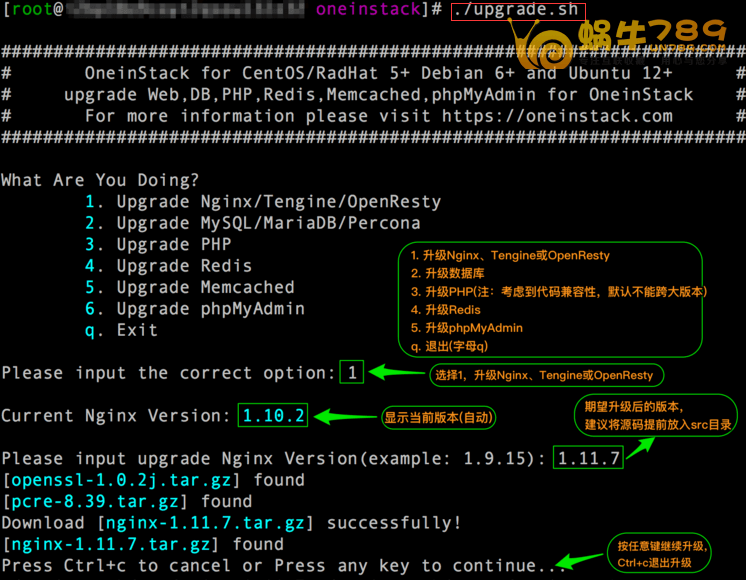Screen dimensions: 746x580
Task: Pick the Upgrade phpMyAdmin entry
Action: click(210, 309)
